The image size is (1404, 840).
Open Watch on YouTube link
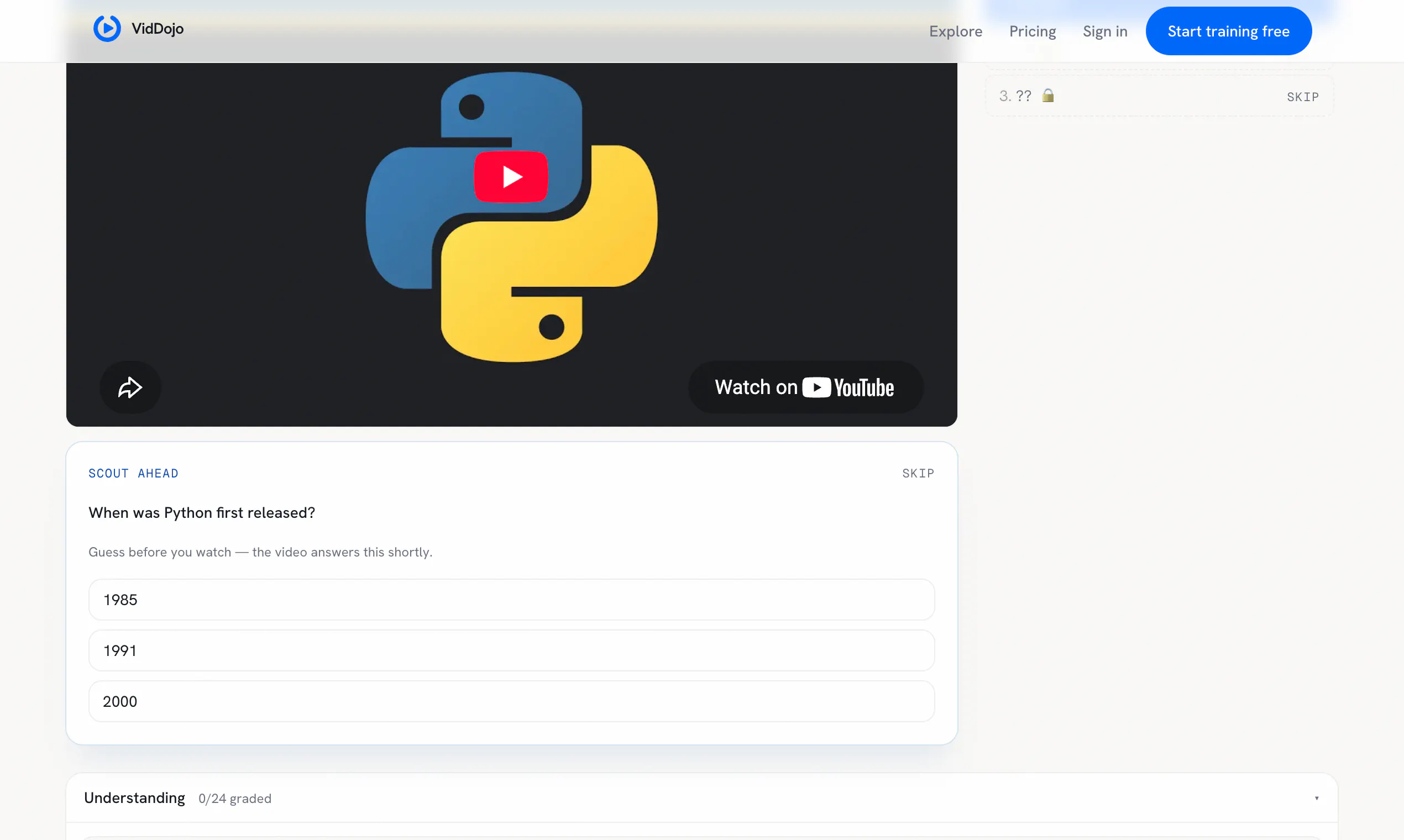click(x=805, y=388)
